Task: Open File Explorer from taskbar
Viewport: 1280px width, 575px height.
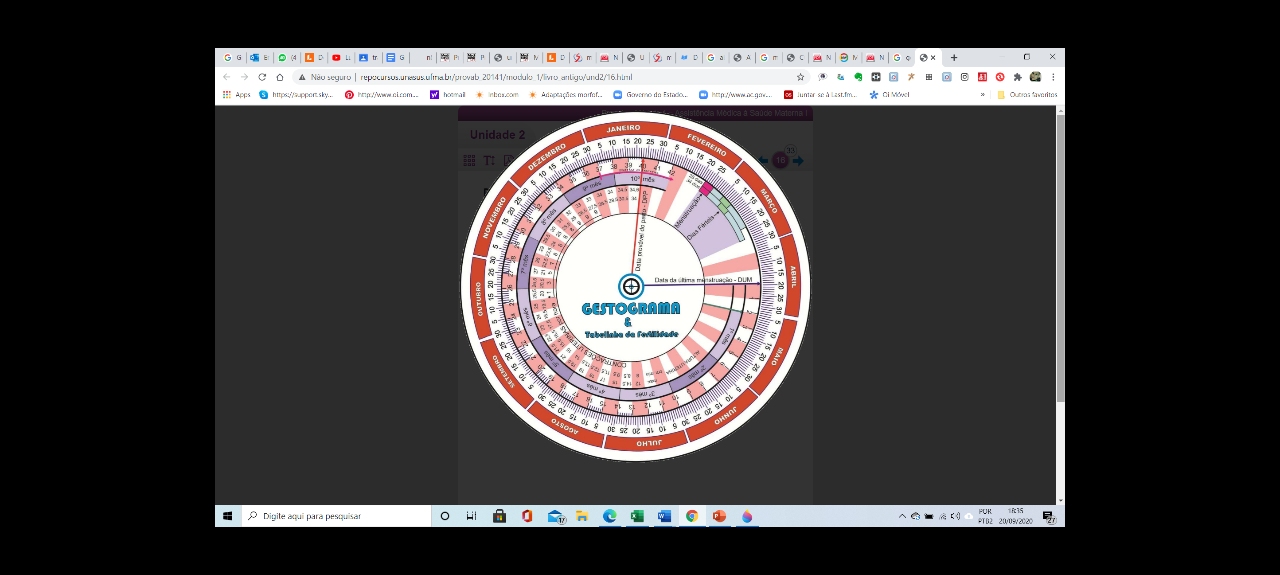Action: tap(582, 516)
